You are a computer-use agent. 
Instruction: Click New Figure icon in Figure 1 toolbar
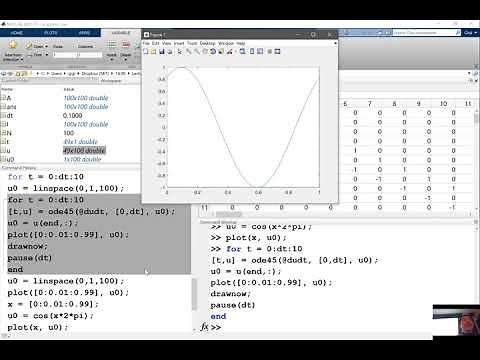[146, 51]
